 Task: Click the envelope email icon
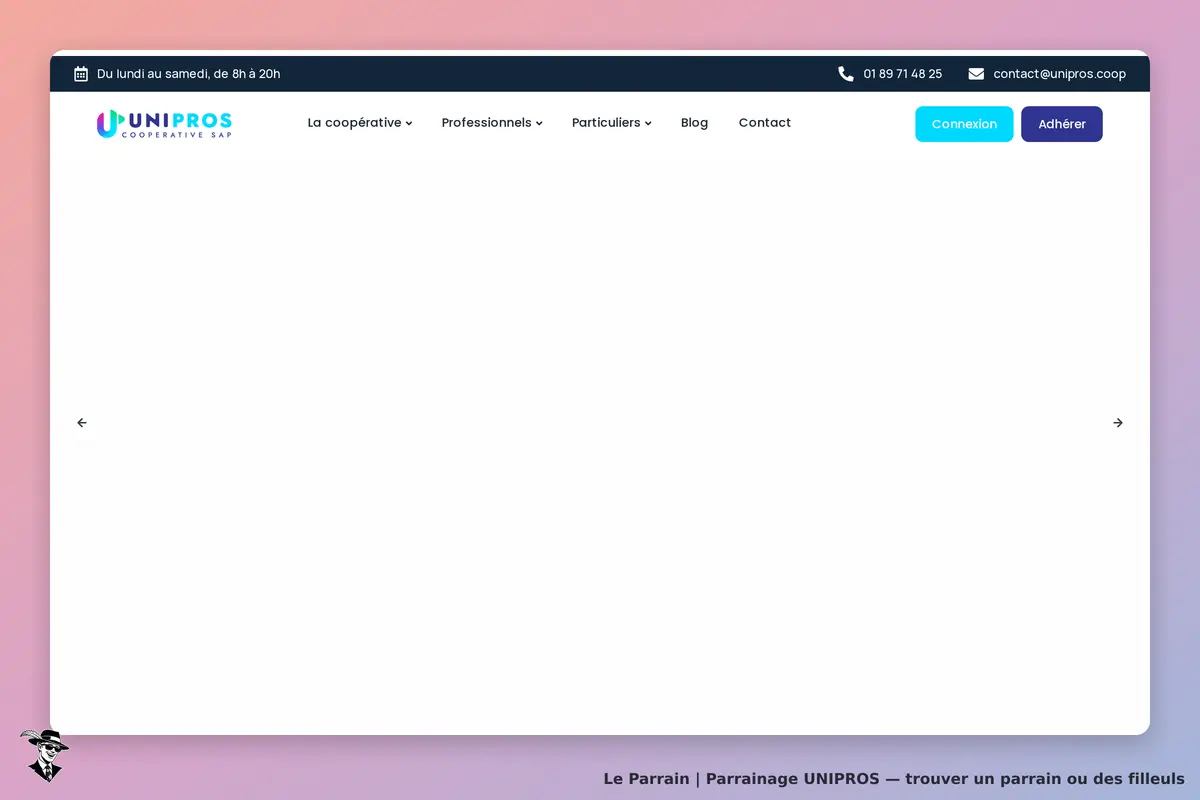click(976, 74)
